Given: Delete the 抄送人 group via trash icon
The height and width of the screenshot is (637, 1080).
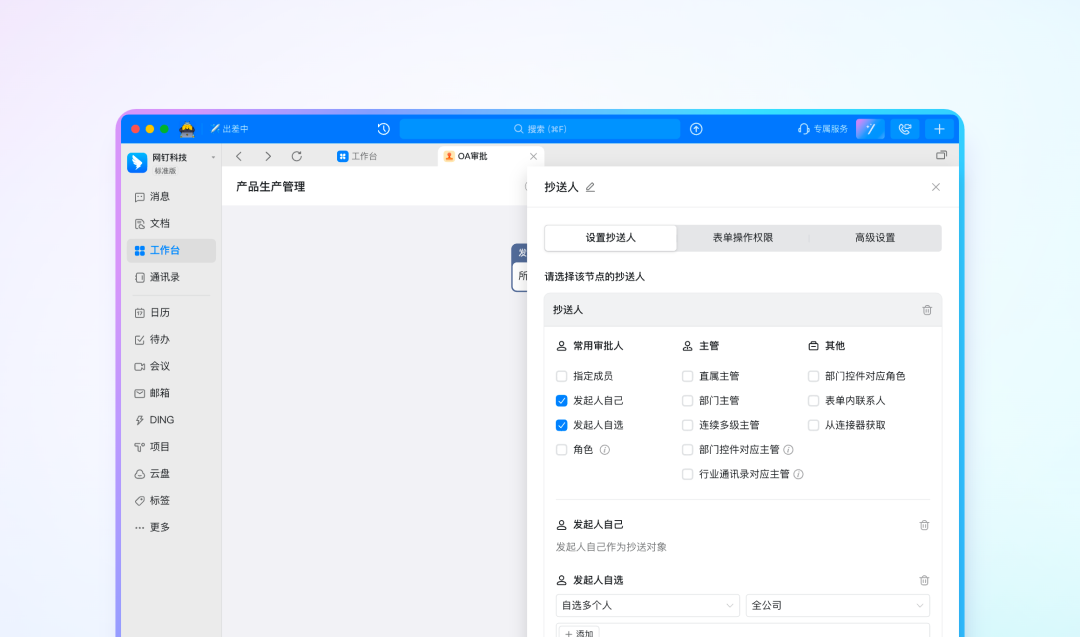Looking at the screenshot, I should point(926,310).
